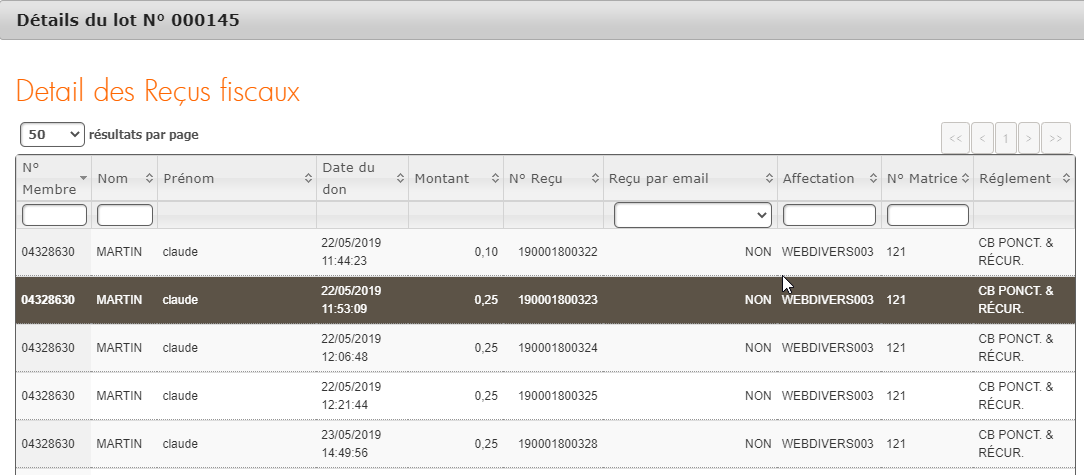The width and height of the screenshot is (1084, 475).
Task: Click the N° Matrice filter input
Action: tap(927, 215)
